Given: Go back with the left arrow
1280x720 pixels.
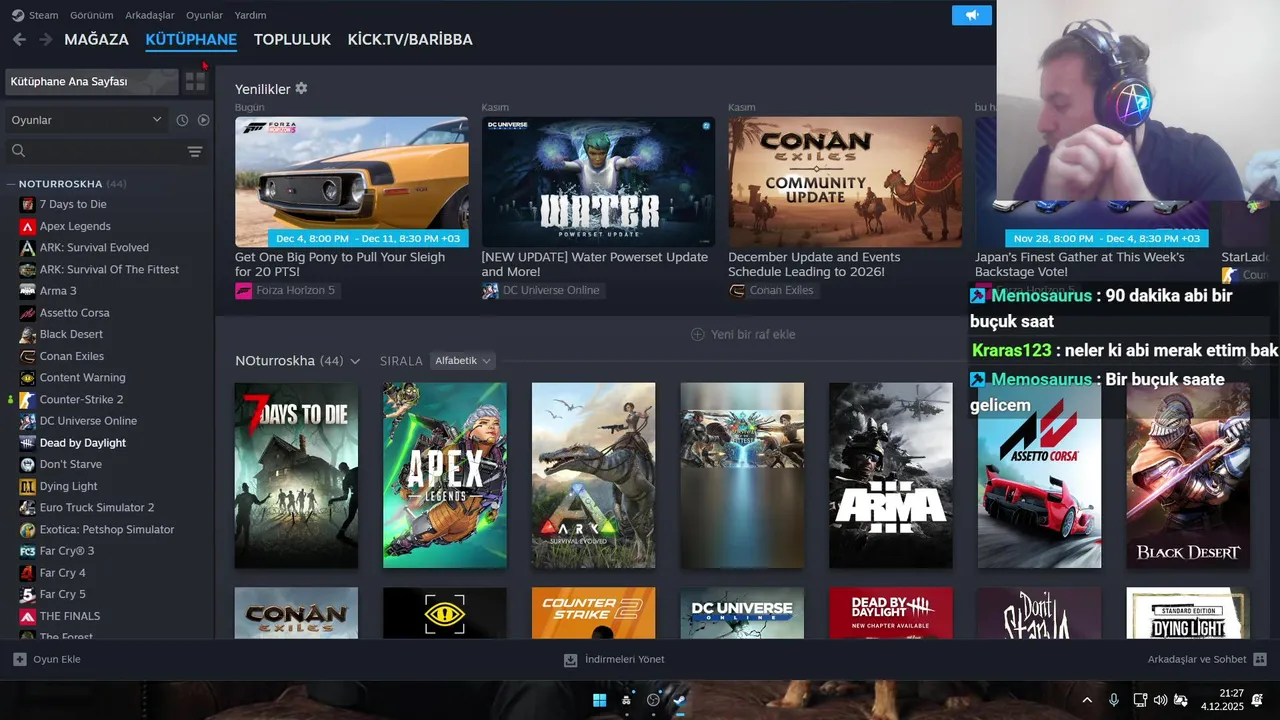Looking at the screenshot, I should click(x=19, y=39).
